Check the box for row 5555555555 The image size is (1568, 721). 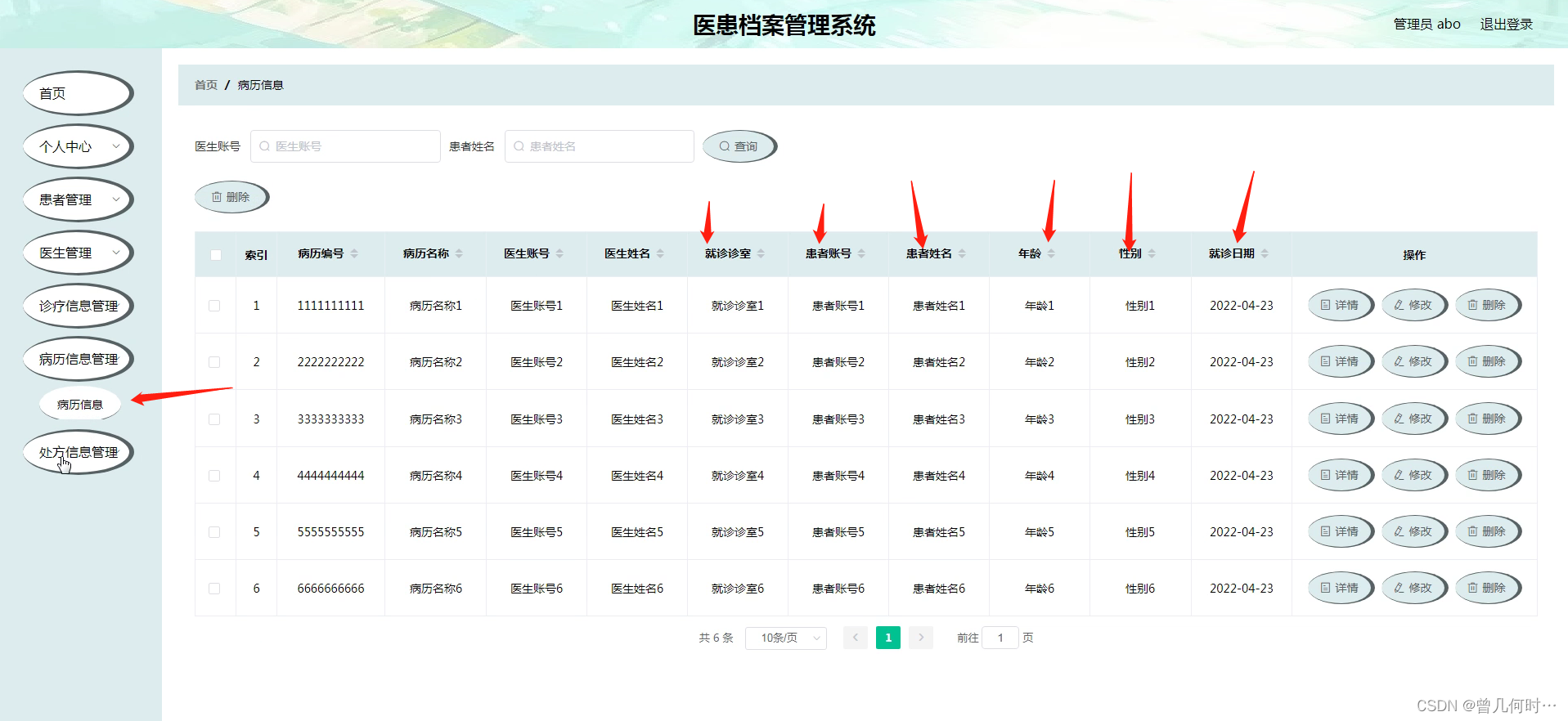point(214,532)
